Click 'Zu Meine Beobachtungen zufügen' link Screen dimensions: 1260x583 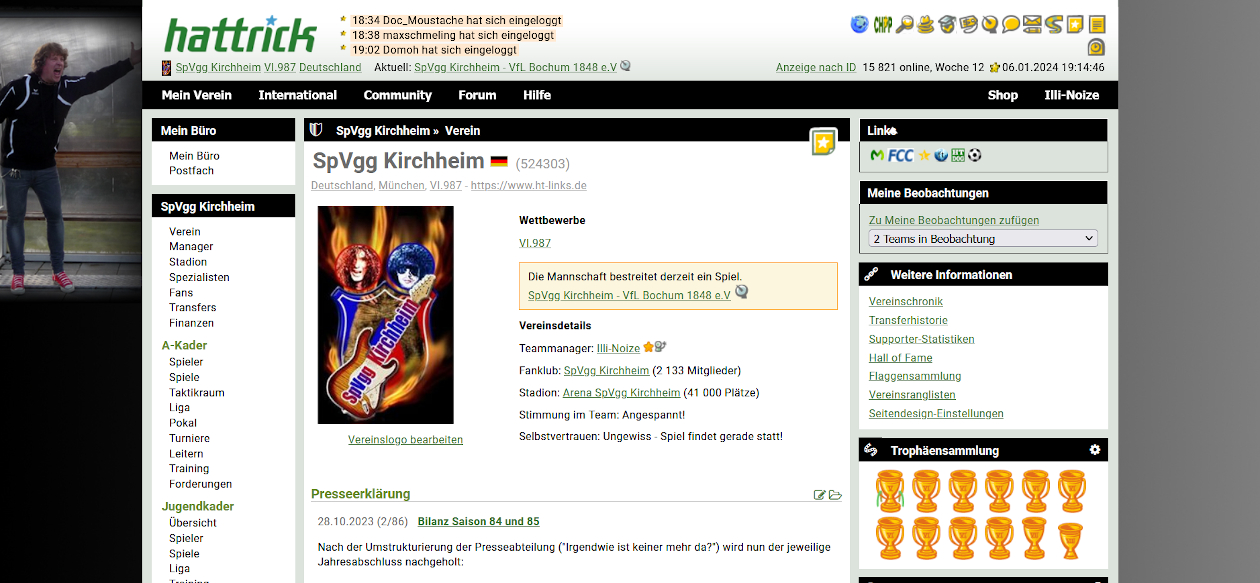tap(953, 220)
